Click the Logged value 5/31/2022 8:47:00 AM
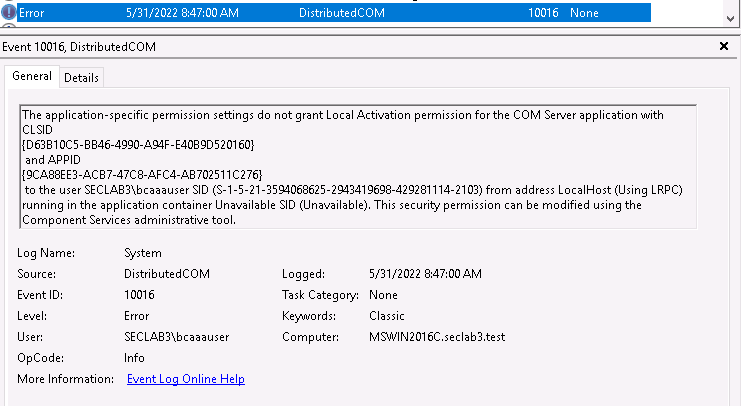This screenshot has height=406, width=741. [425, 274]
